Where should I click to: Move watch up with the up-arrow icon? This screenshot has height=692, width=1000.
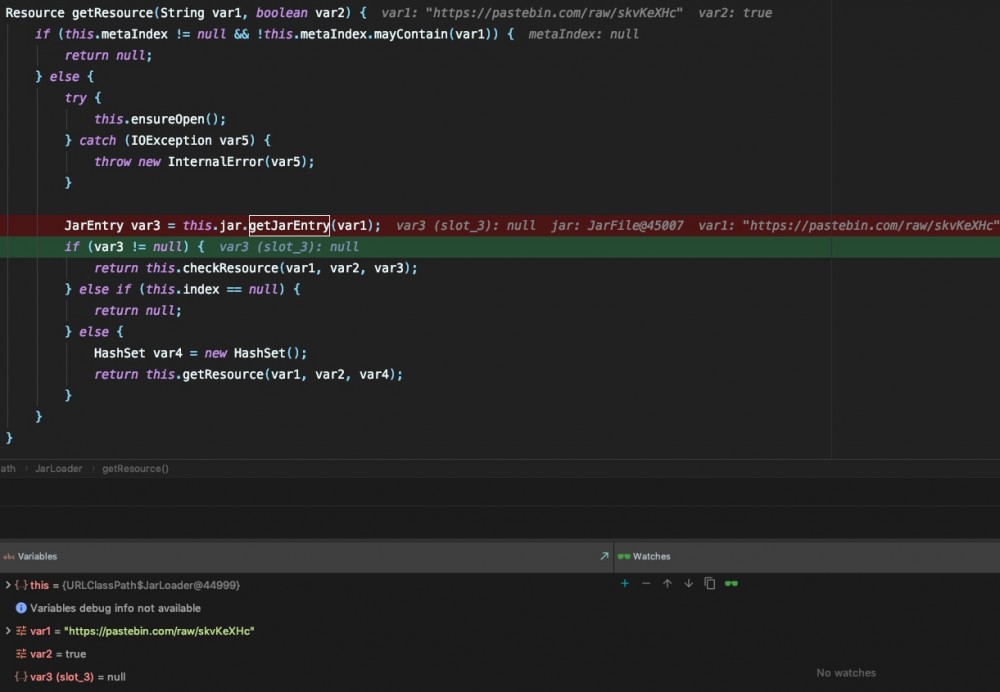[667, 583]
